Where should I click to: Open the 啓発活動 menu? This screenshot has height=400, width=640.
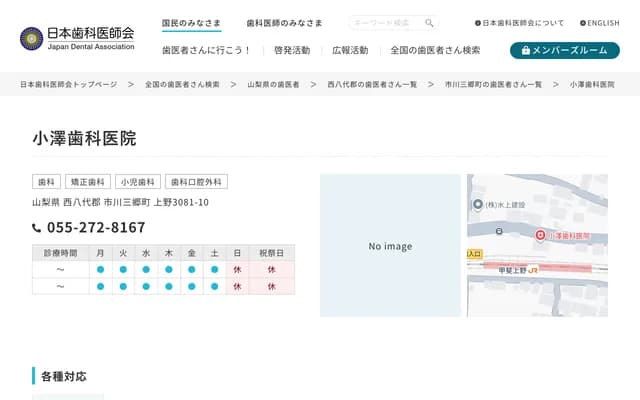point(291,50)
